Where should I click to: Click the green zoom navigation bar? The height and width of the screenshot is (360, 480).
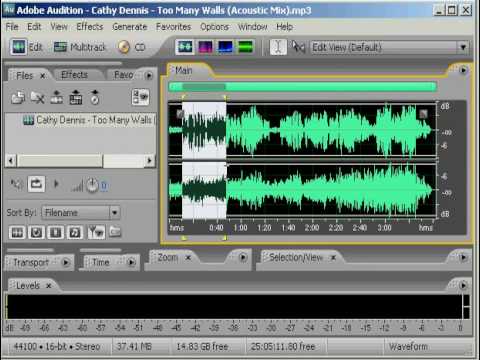point(303,87)
